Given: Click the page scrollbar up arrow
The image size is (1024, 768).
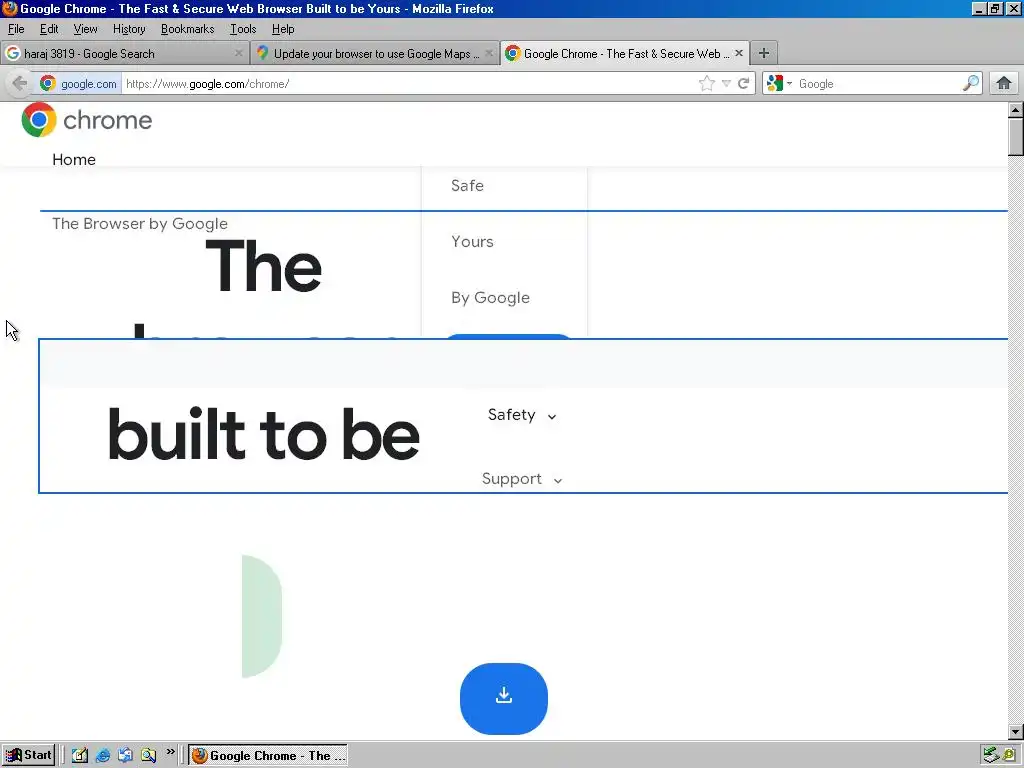Looking at the screenshot, I should click(1016, 110).
